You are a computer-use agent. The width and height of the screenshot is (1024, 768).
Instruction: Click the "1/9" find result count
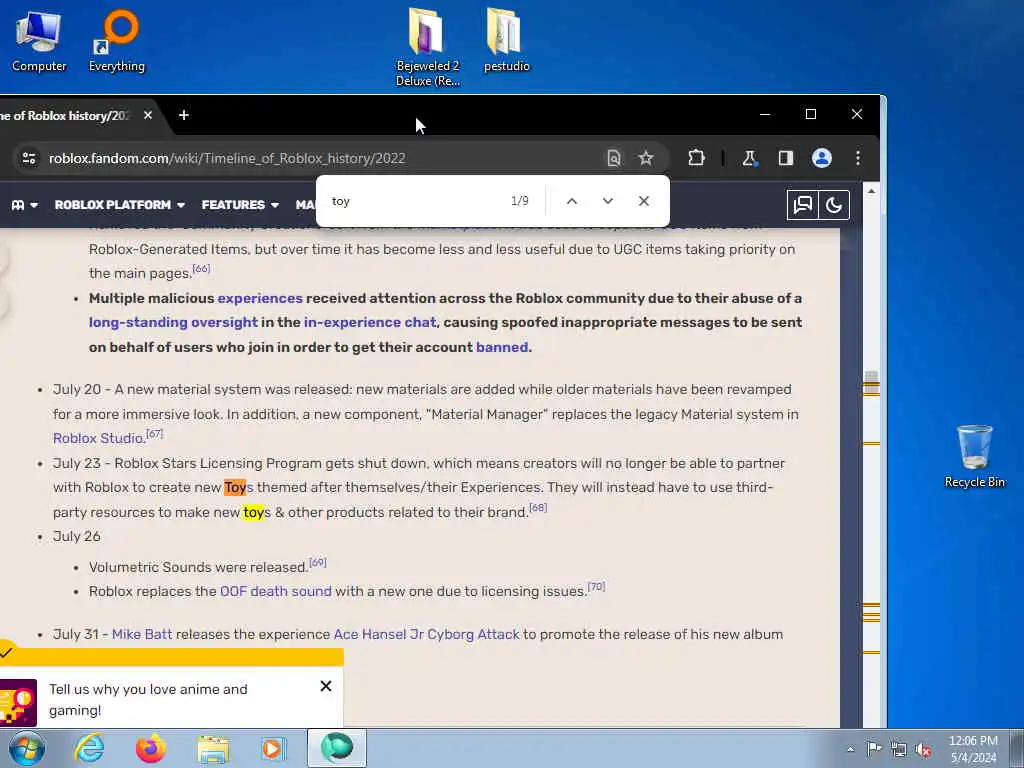click(520, 201)
